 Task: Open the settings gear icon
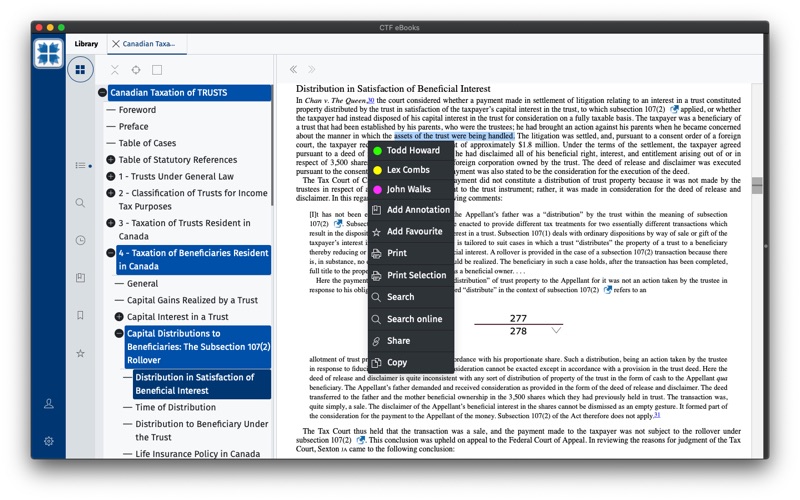pyautogui.click(x=48, y=441)
